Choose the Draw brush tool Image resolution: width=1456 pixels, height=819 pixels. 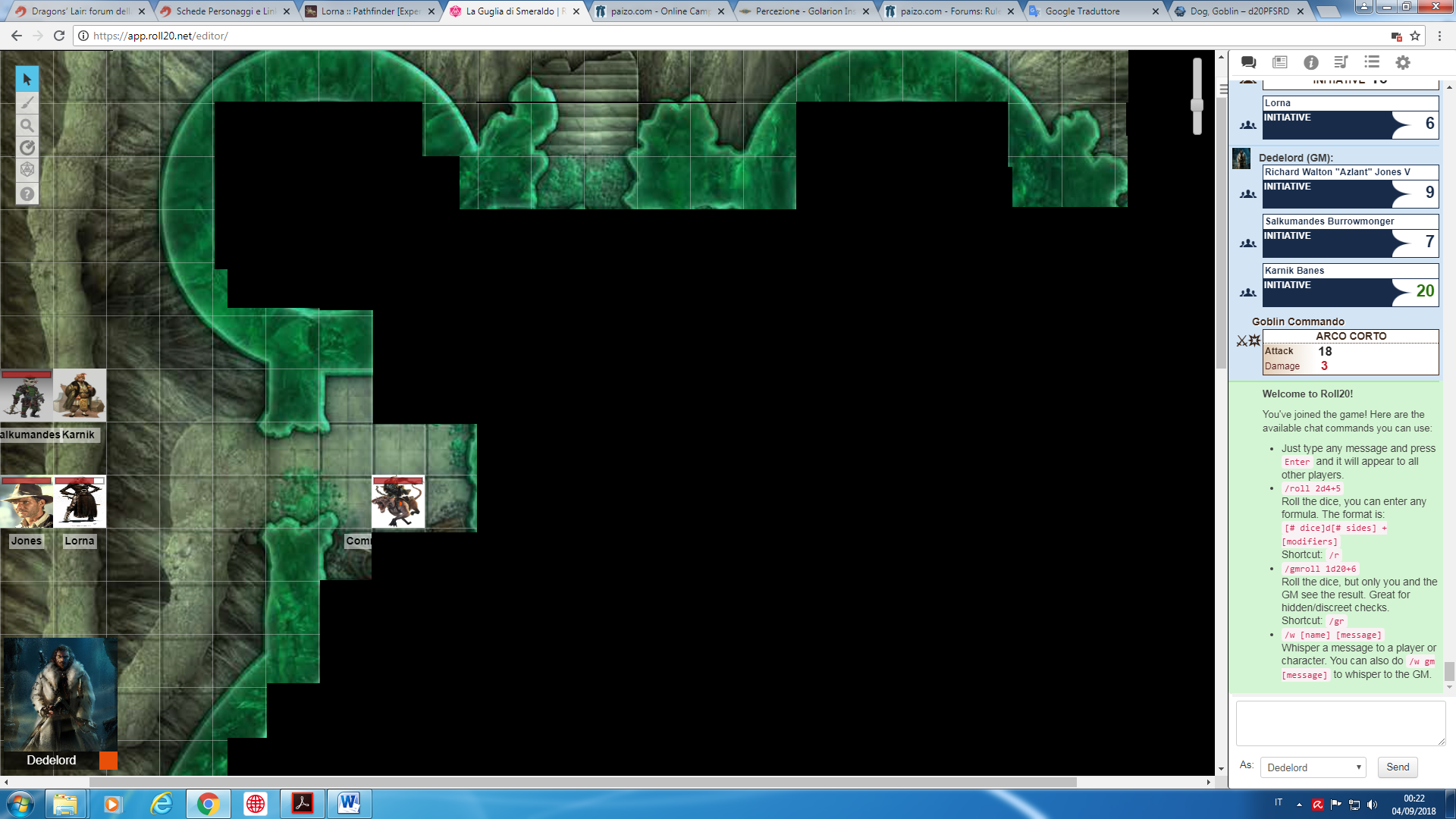click(x=27, y=102)
